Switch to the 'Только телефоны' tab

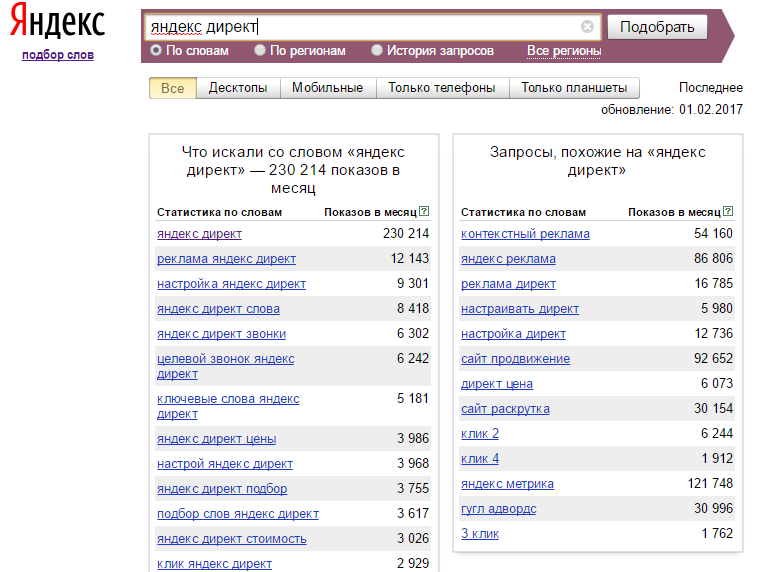tap(442, 88)
